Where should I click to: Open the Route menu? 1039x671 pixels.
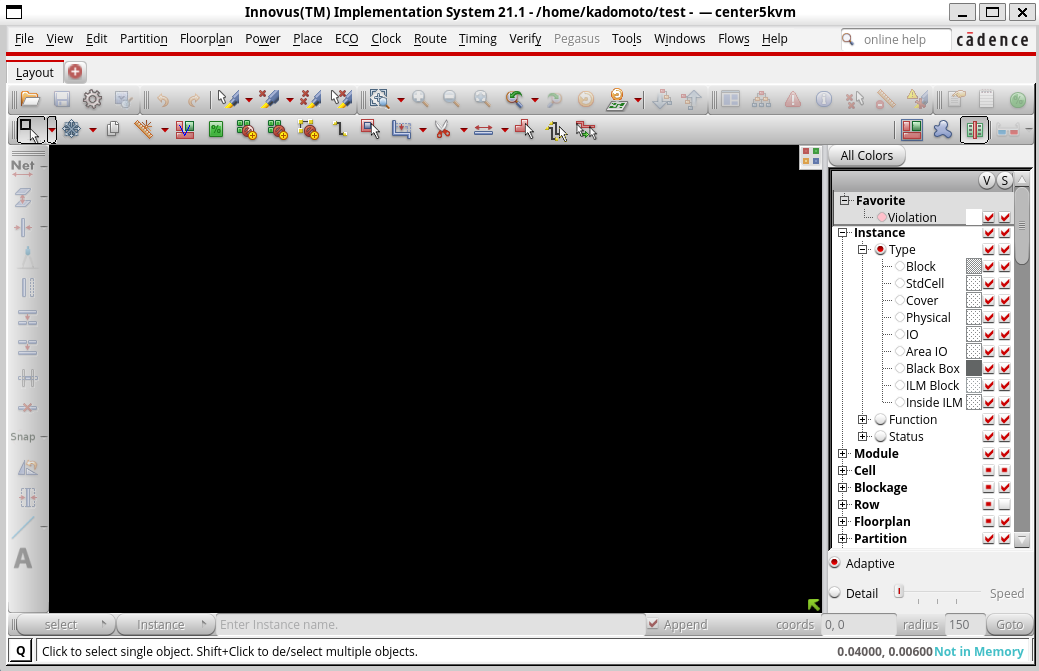pos(430,39)
